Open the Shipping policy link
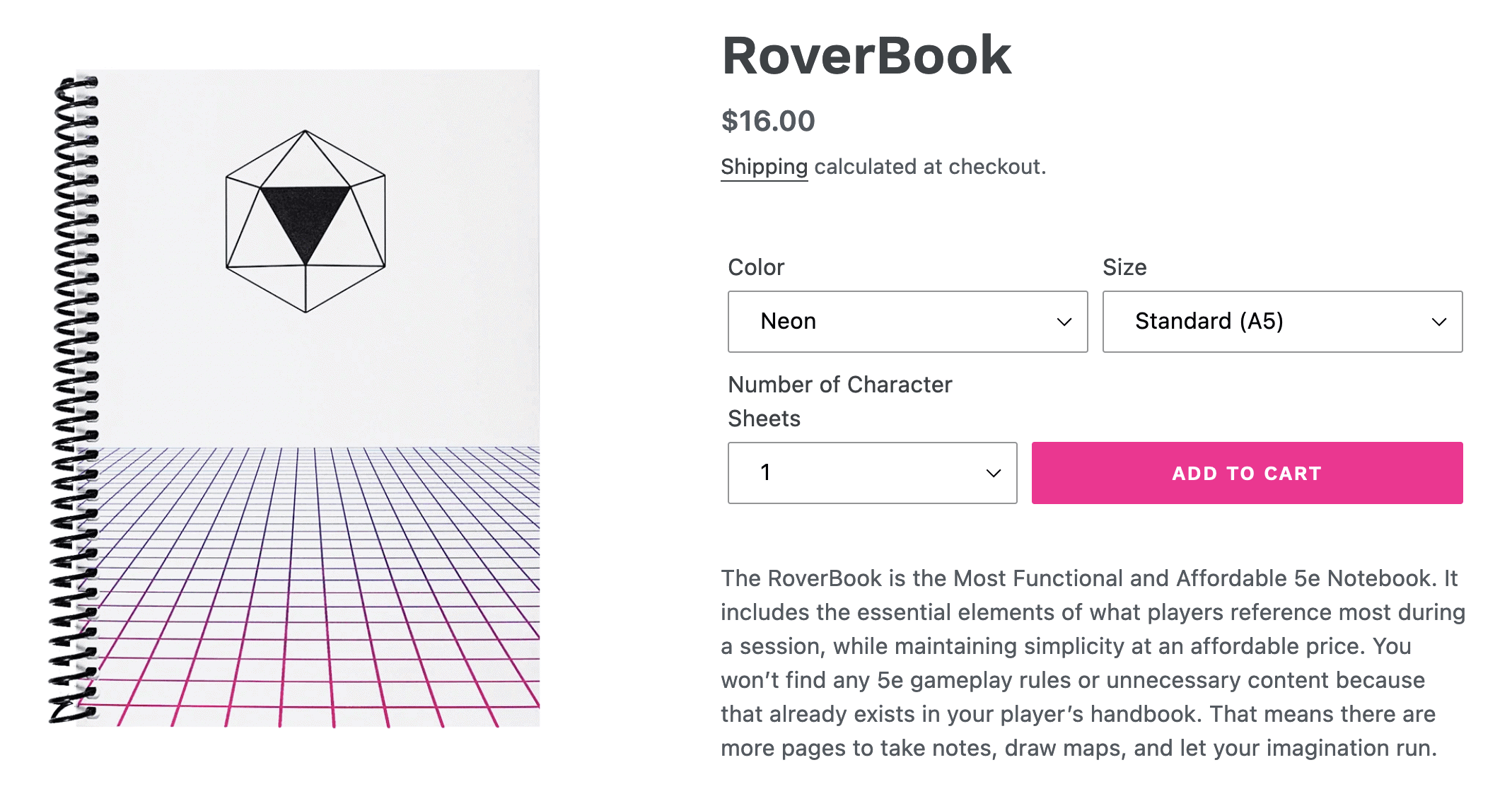The width and height of the screenshot is (1512, 789). click(x=763, y=167)
